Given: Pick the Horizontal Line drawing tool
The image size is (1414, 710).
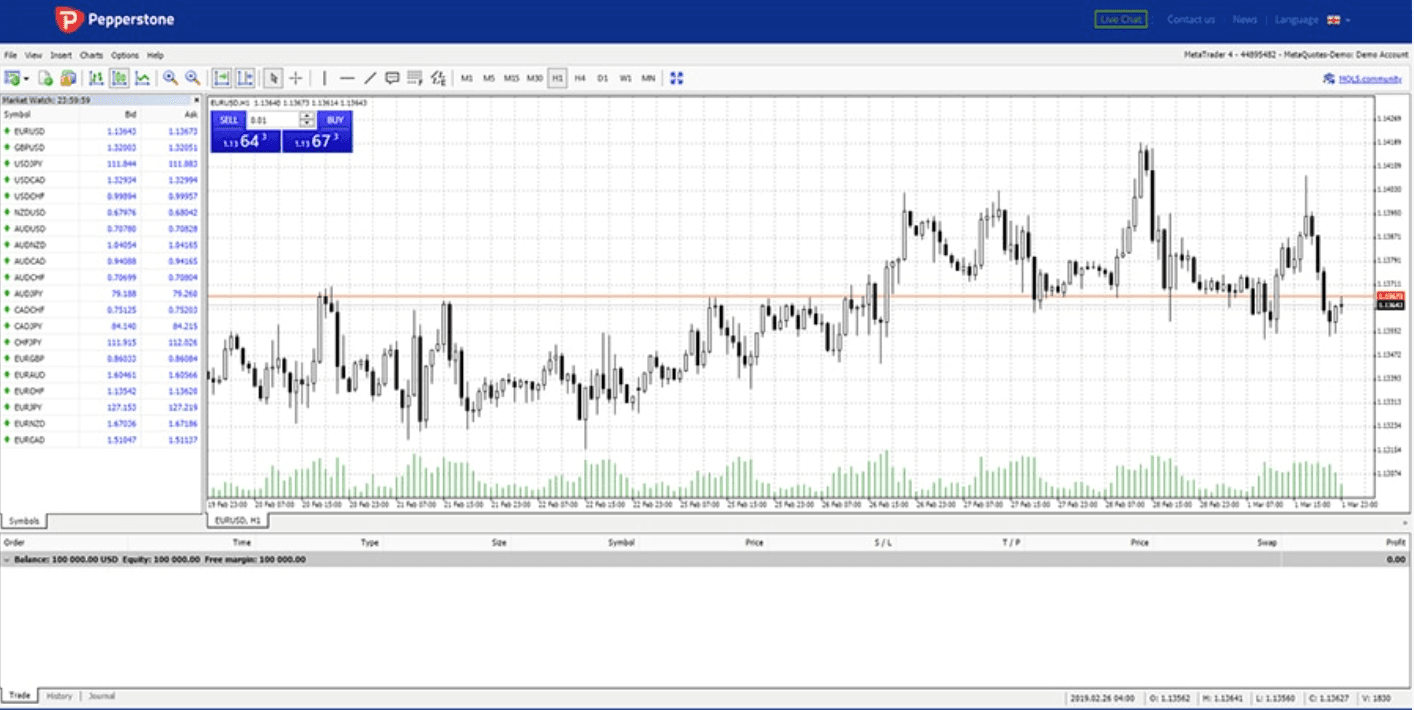Looking at the screenshot, I should [x=347, y=78].
